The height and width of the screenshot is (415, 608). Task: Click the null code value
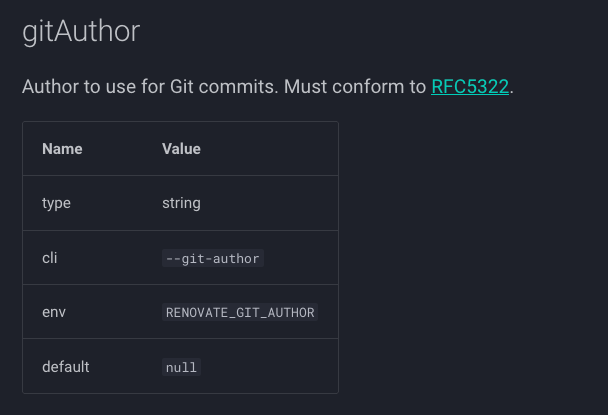(181, 367)
